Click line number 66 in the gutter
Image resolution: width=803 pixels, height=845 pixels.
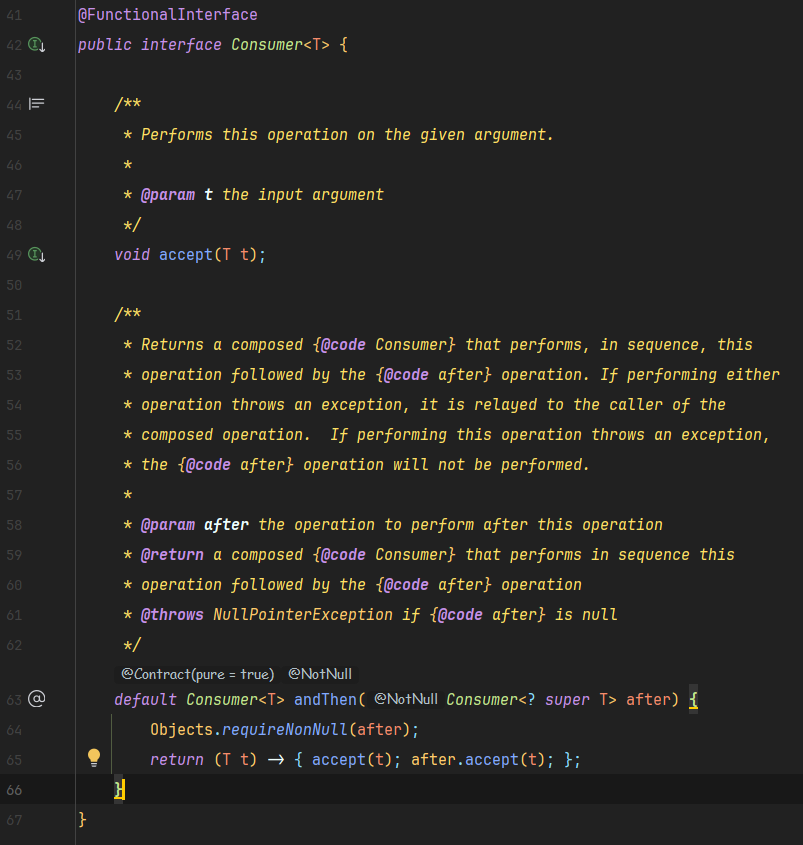tap(15, 790)
